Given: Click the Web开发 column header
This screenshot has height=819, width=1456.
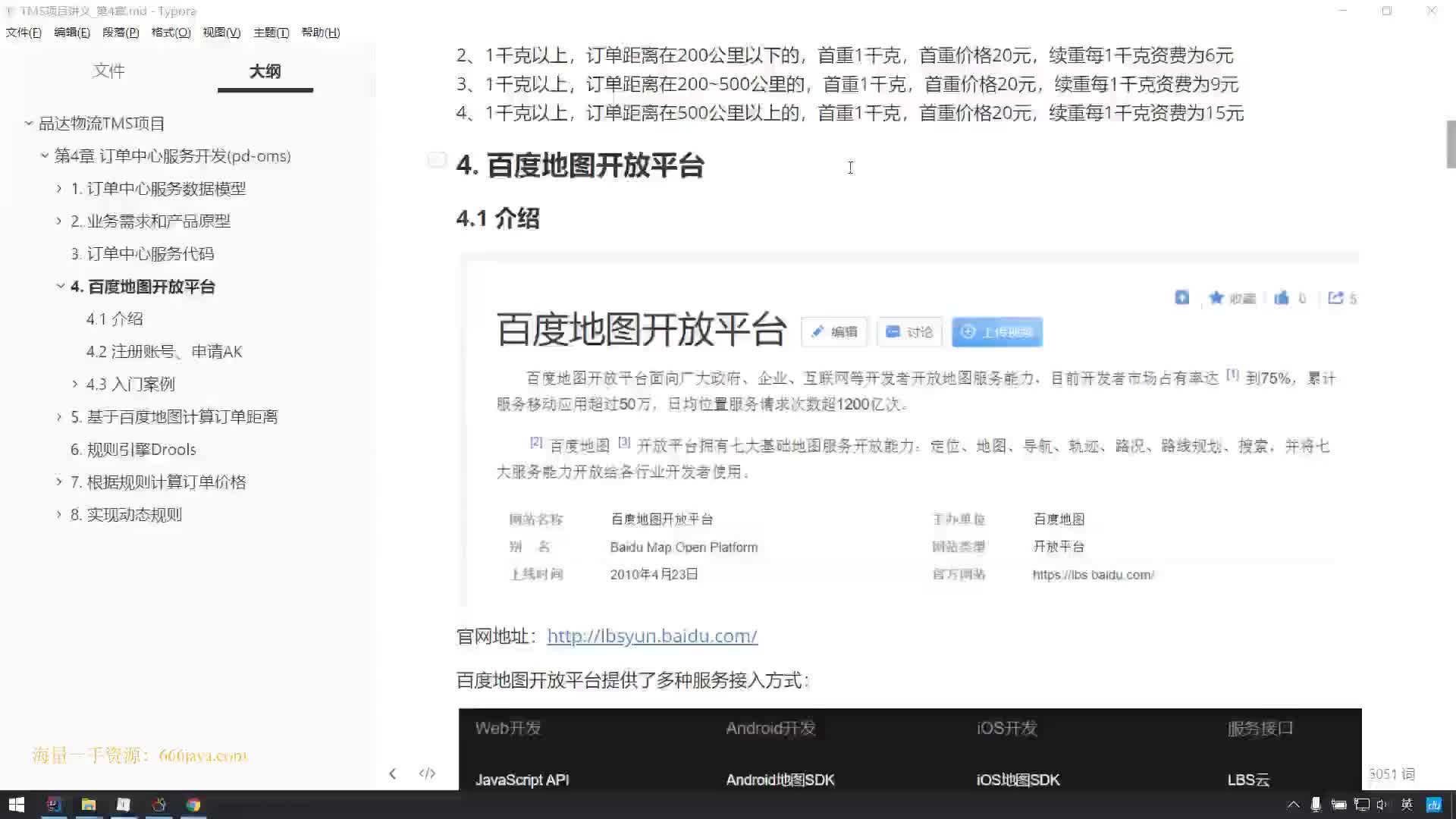Looking at the screenshot, I should pos(508,728).
